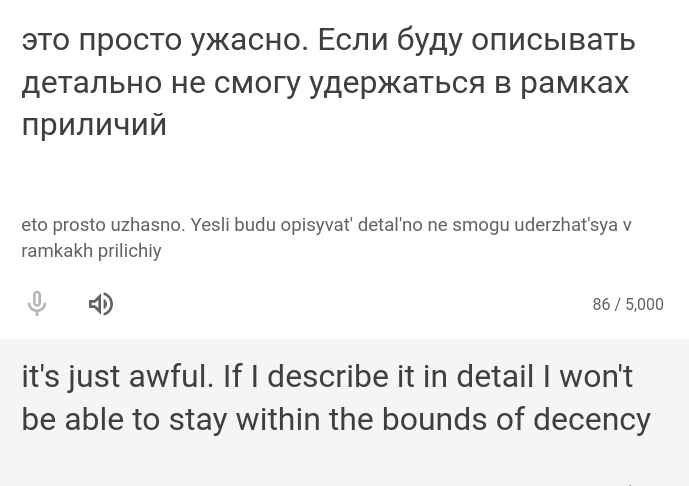Screen dimensions: 689x486
Task: Click the word "decency" in the translation
Action: (x=592, y=420)
